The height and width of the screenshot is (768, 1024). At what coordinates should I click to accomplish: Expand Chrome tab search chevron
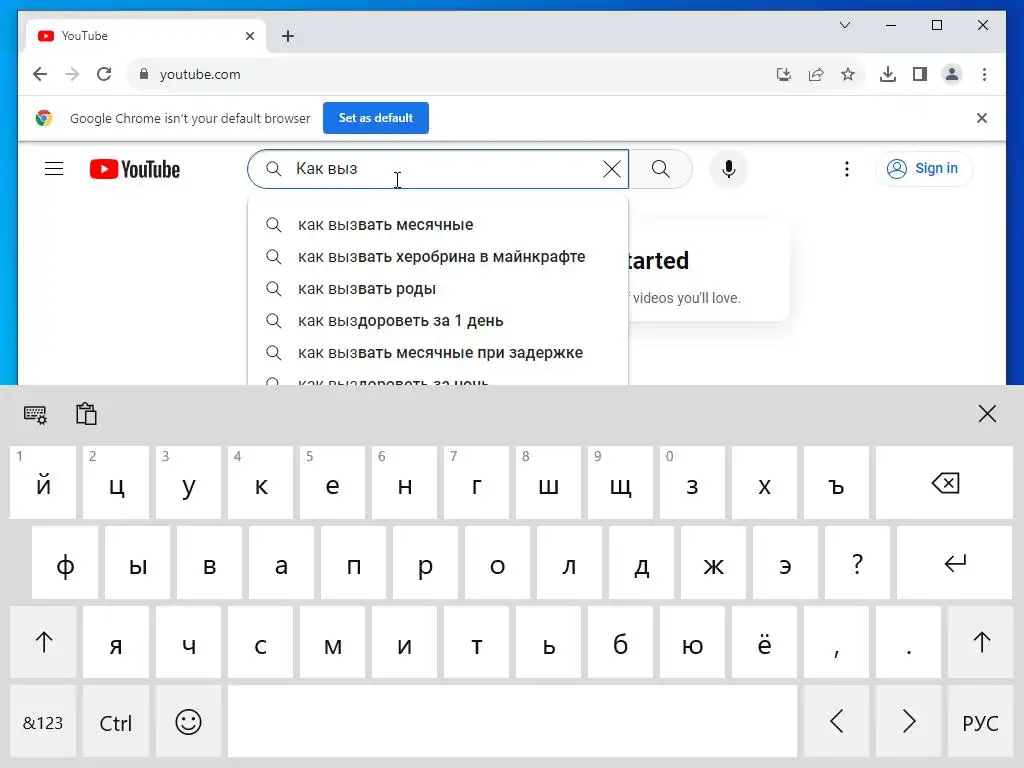pyautogui.click(x=845, y=25)
